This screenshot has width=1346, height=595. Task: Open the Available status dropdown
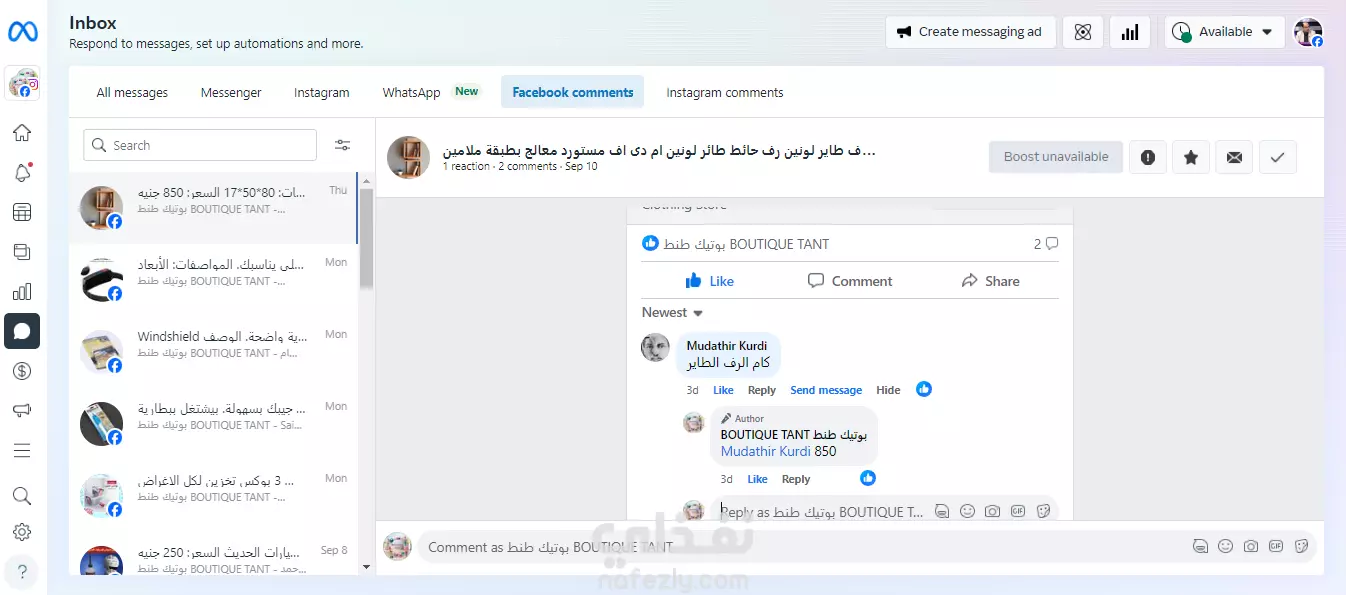pyautogui.click(x=1225, y=32)
